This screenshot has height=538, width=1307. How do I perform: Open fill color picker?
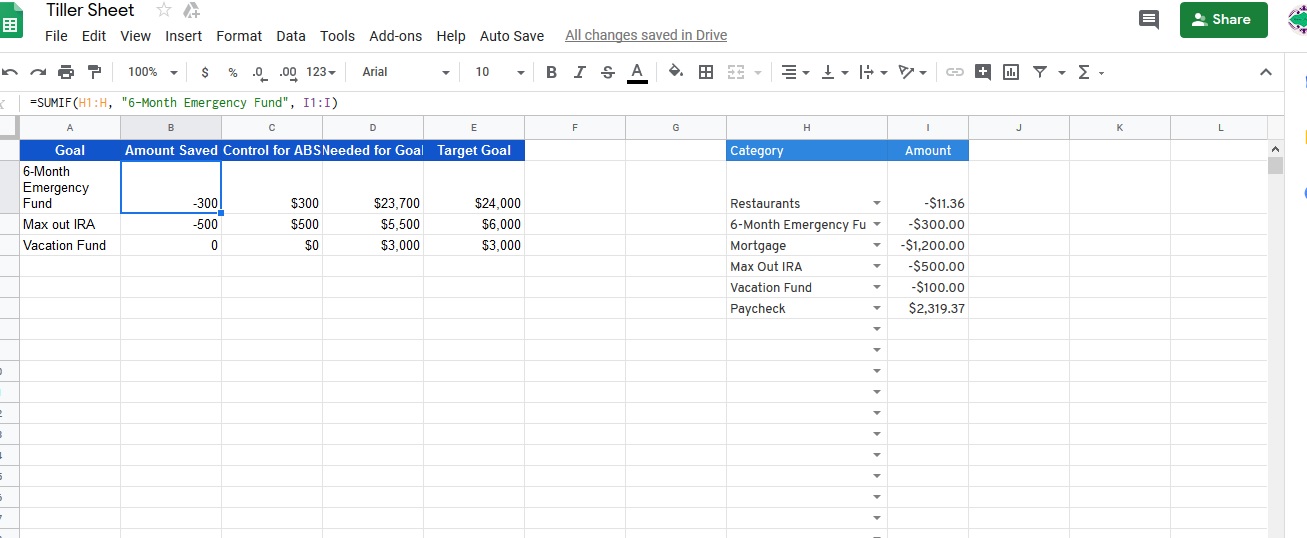677,72
